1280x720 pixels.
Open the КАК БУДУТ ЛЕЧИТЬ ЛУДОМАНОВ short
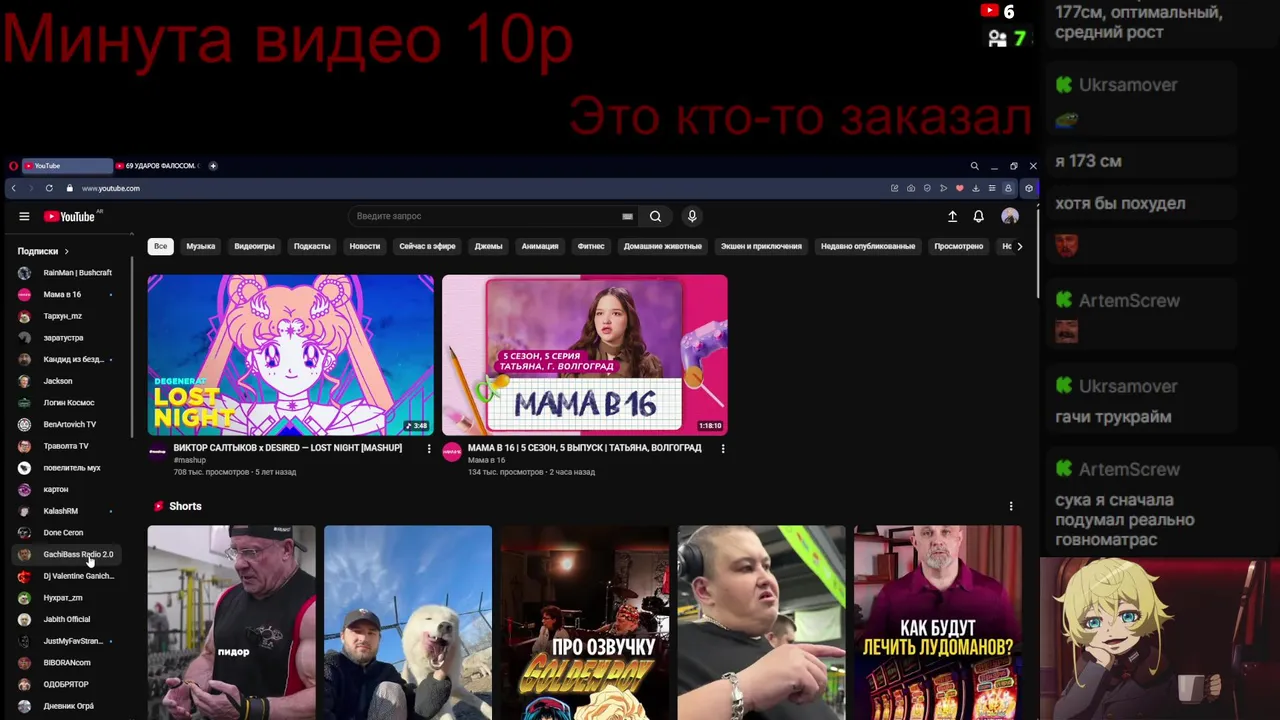point(938,622)
